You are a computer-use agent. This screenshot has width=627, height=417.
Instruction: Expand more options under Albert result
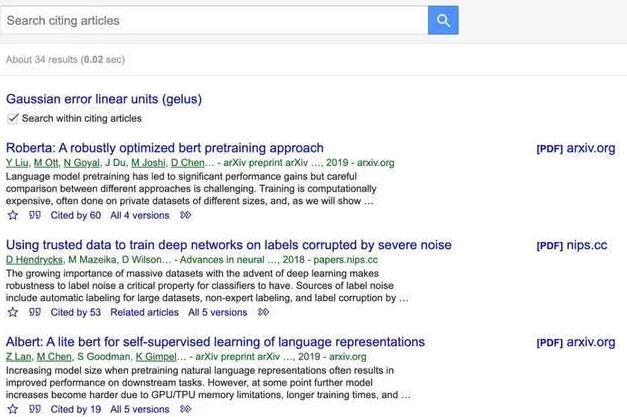click(x=186, y=409)
